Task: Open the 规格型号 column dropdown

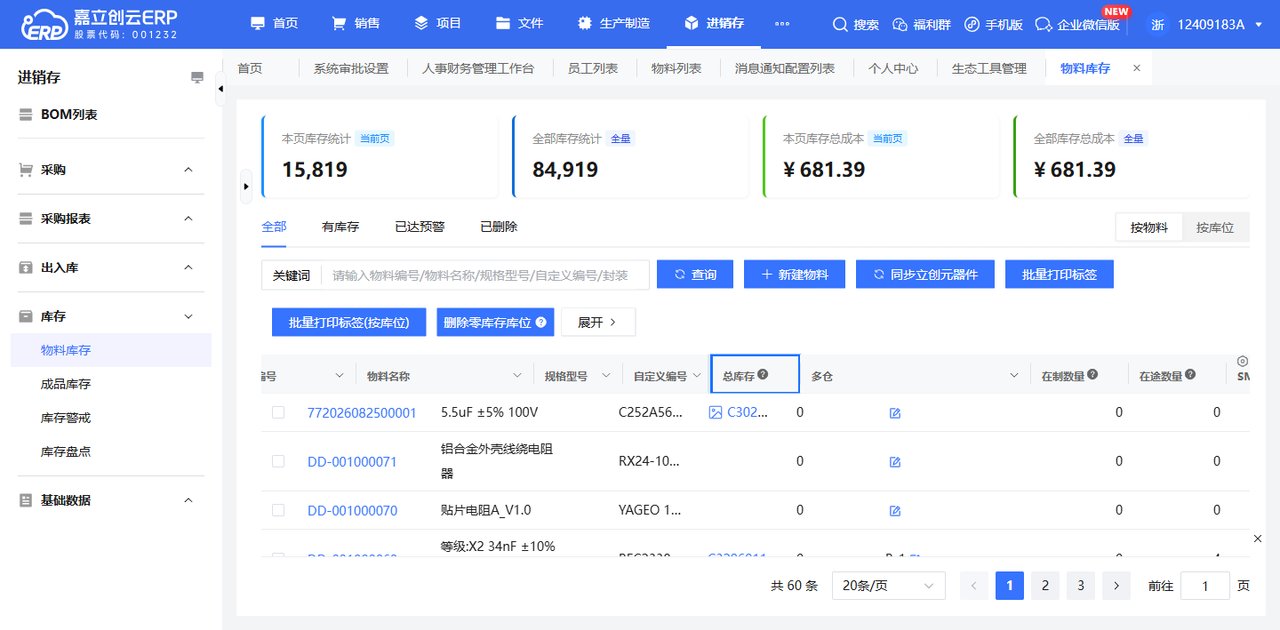Action: tap(606, 376)
